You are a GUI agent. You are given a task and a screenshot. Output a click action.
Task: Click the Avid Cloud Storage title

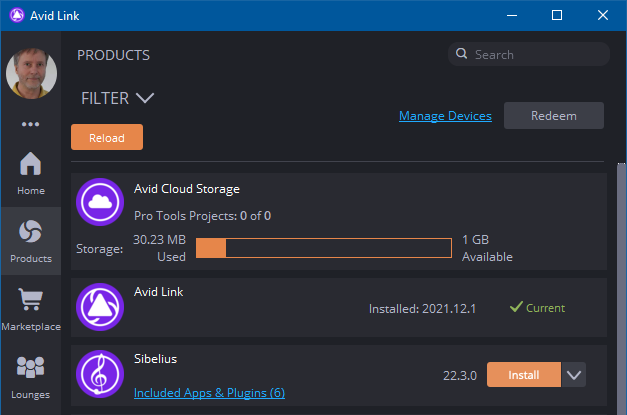click(187, 189)
